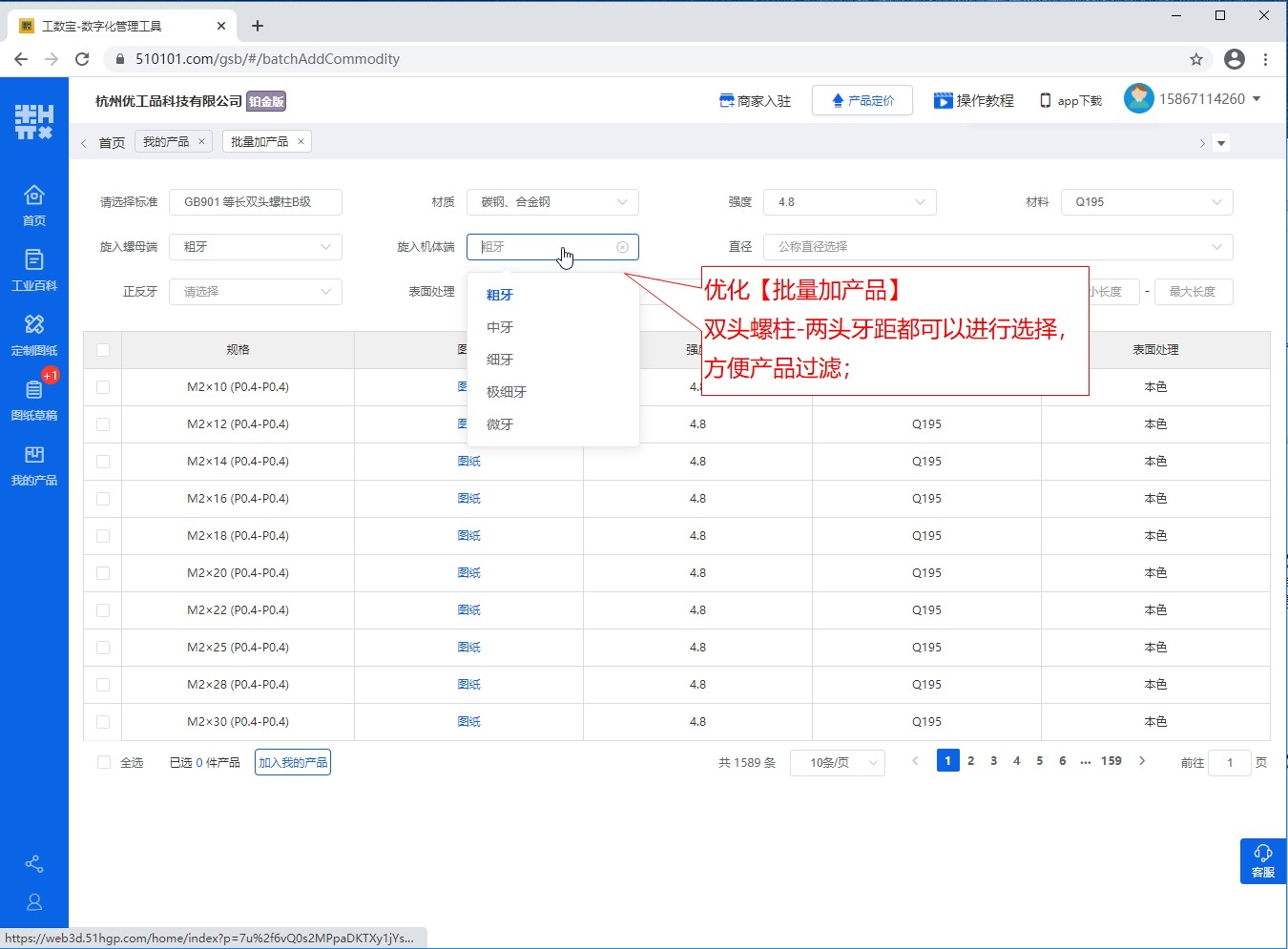Switch to the 我的产品 tab
The width and height of the screenshot is (1288, 949).
(166, 142)
